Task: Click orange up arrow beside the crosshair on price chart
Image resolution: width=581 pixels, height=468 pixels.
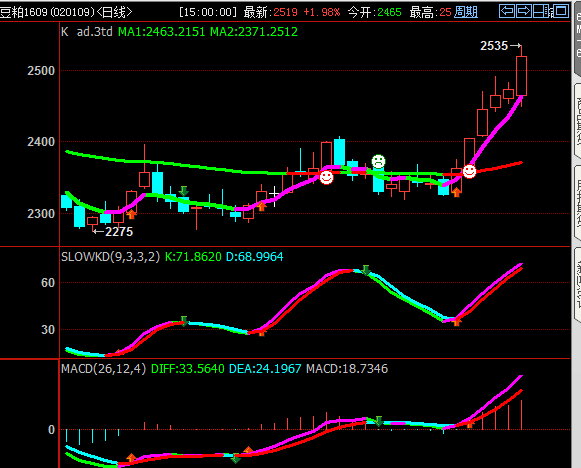Action: point(262,206)
